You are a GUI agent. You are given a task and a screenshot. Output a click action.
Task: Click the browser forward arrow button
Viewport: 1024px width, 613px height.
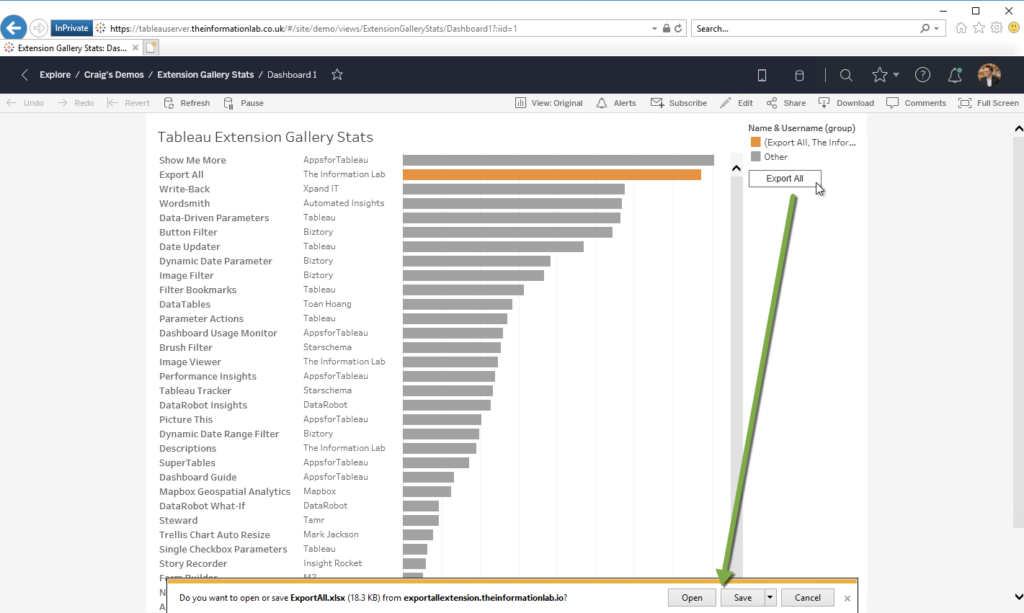point(39,28)
